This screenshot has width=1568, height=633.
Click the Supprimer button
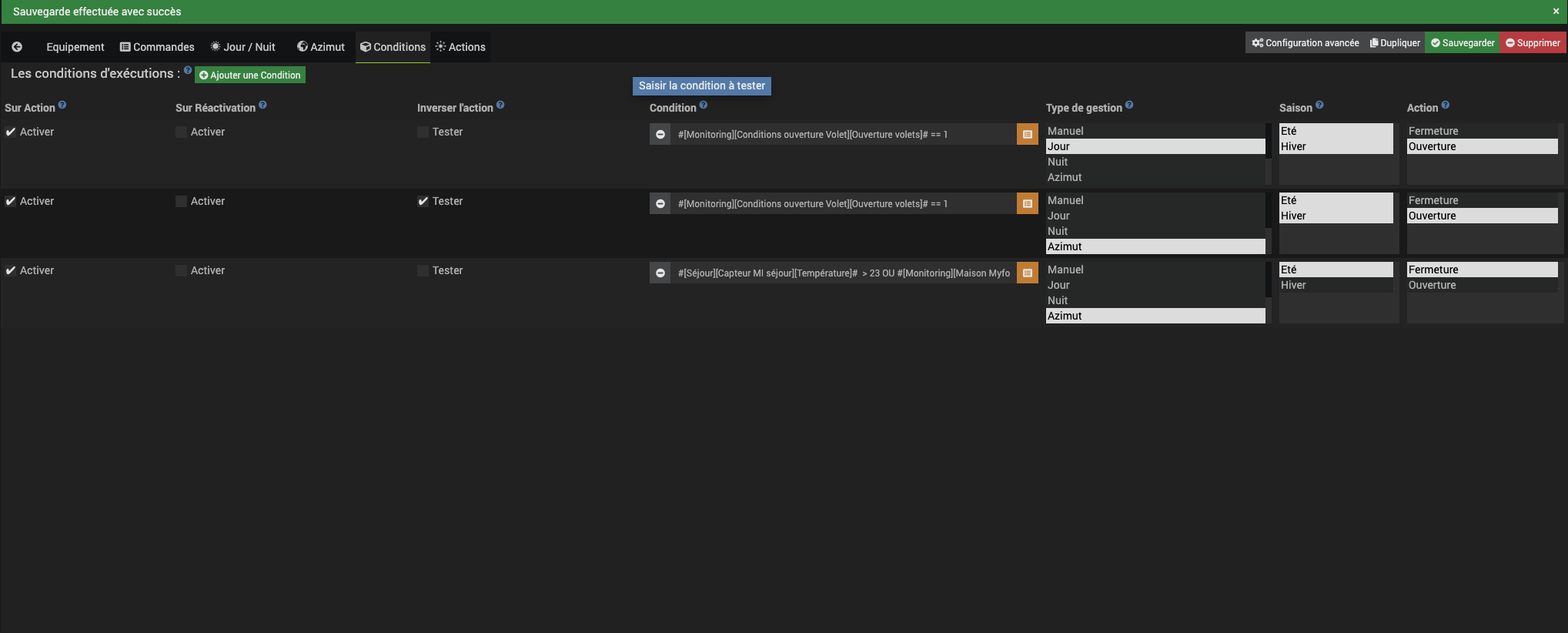(x=1533, y=43)
